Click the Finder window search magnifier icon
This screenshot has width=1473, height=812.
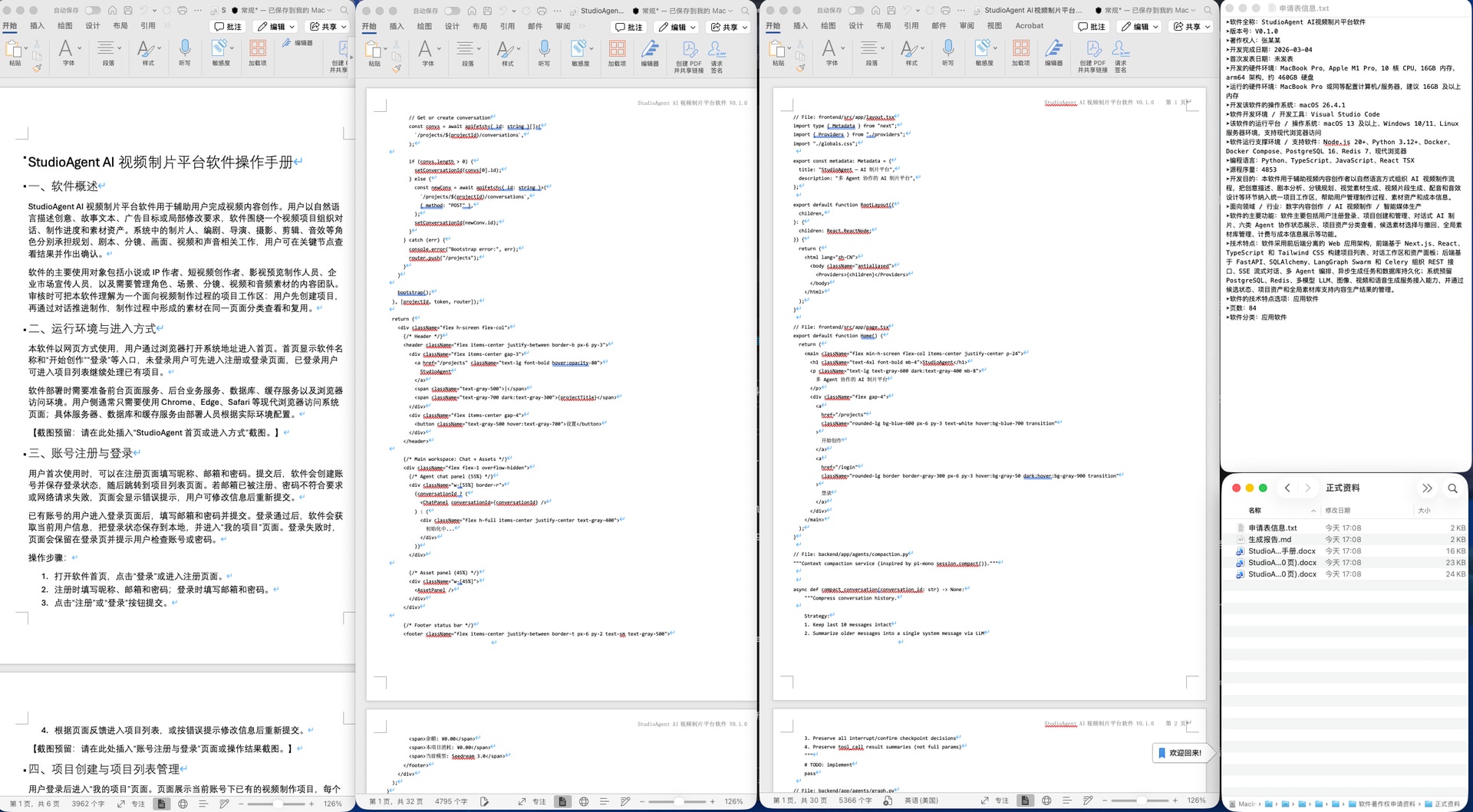click(1452, 488)
